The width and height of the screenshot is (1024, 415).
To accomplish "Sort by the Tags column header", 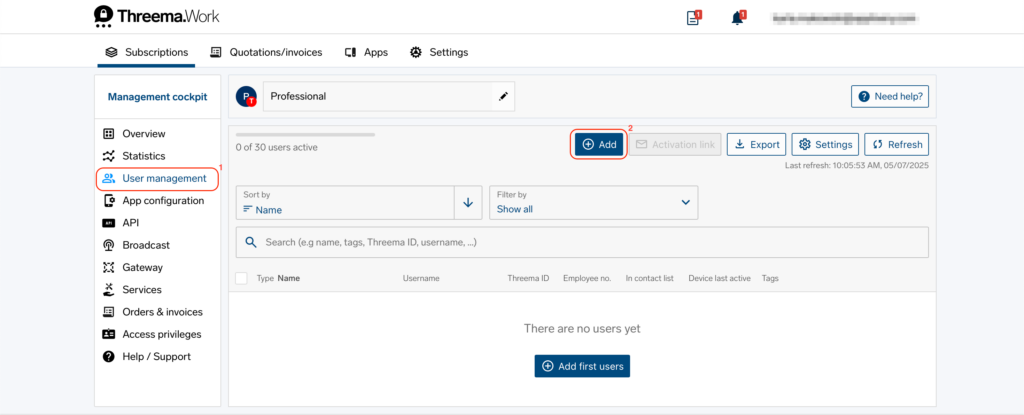I will (x=770, y=278).
